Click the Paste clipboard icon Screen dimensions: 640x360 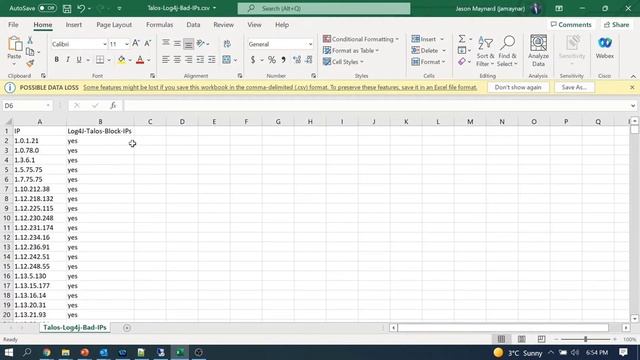tap(14, 44)
